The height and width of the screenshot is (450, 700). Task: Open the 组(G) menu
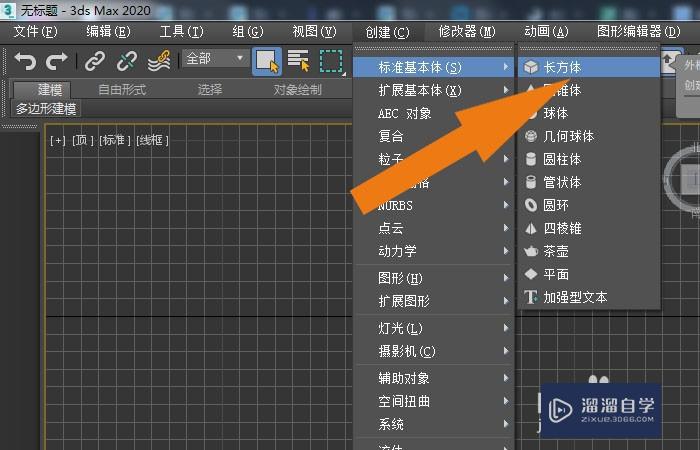248,32
